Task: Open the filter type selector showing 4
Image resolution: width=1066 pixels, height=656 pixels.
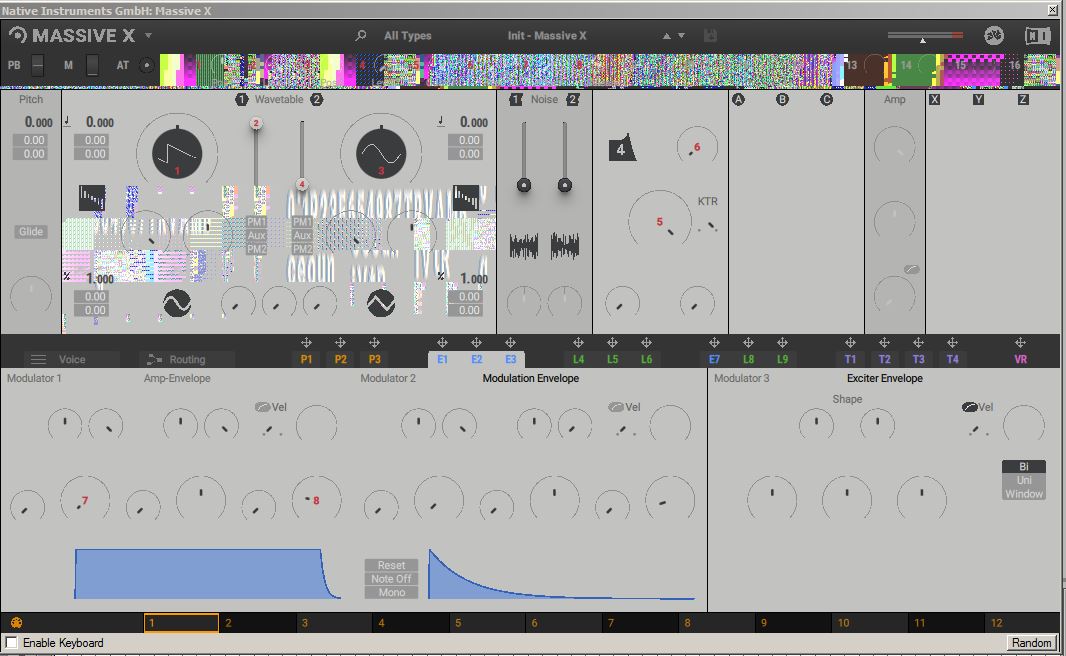Action: coord(622,148)
